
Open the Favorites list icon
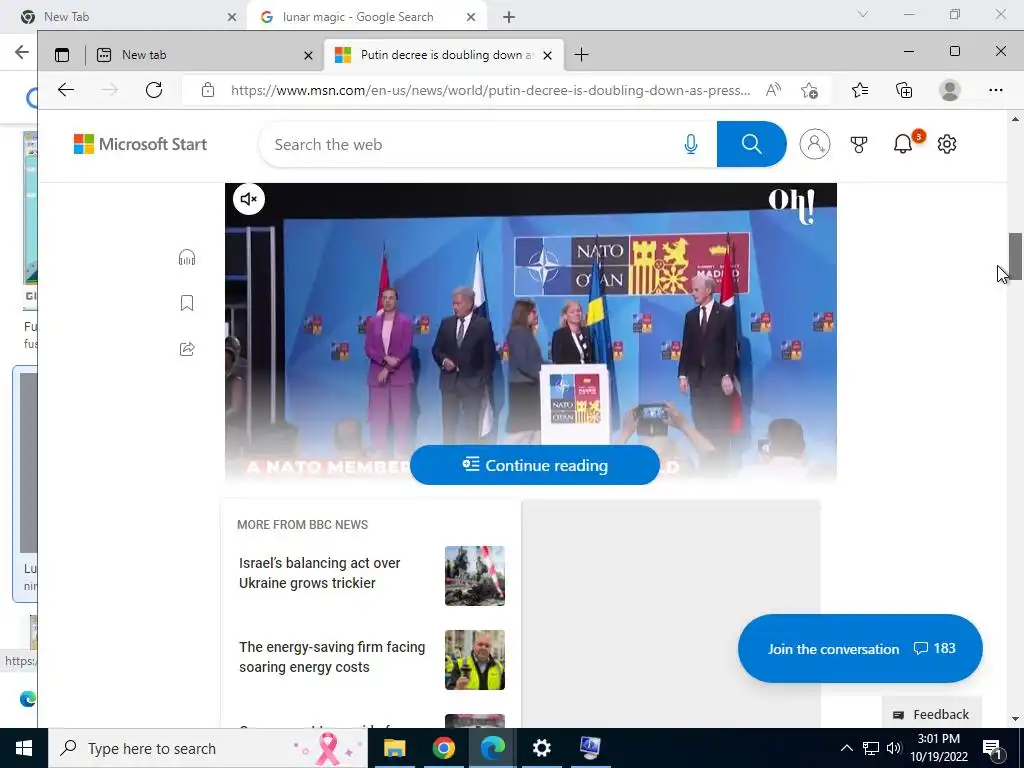[x=860, y=90]
